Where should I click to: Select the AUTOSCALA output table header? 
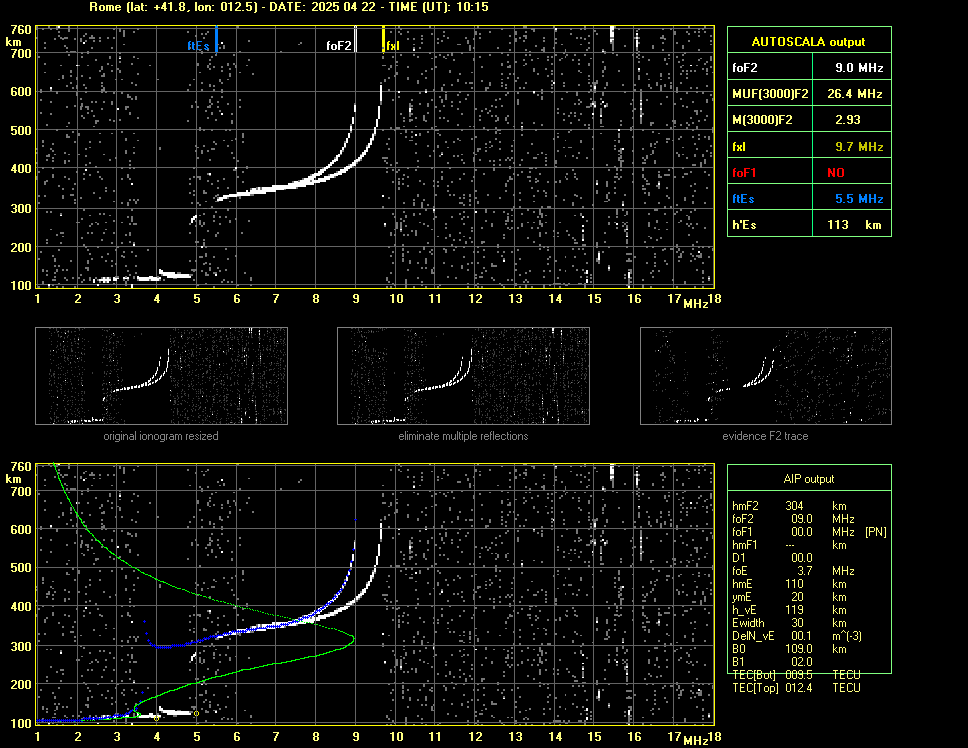click(x=809, y=42)
